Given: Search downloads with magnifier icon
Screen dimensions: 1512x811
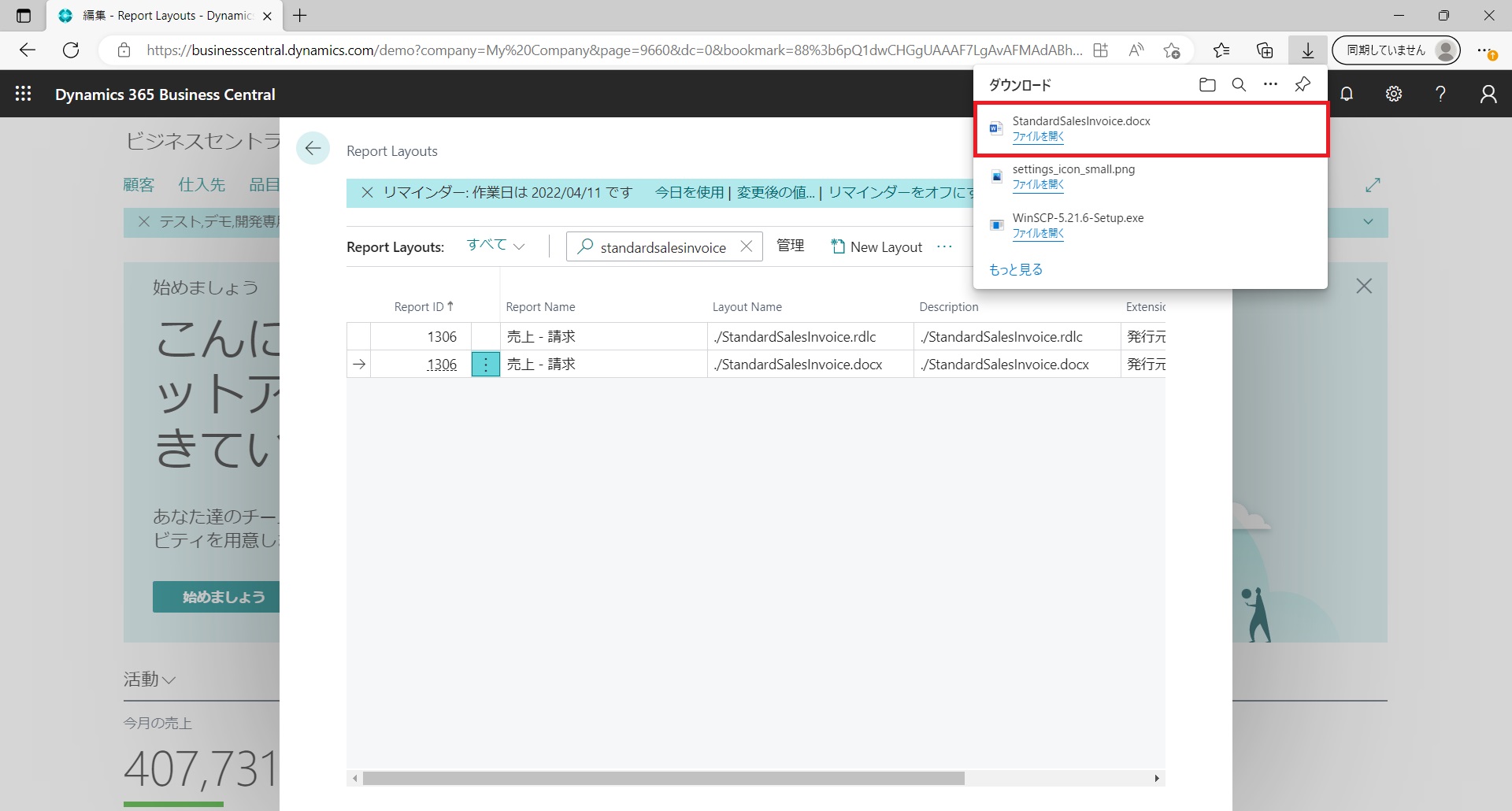Looking at the screenshot, I should click(x=1239, y=85).
